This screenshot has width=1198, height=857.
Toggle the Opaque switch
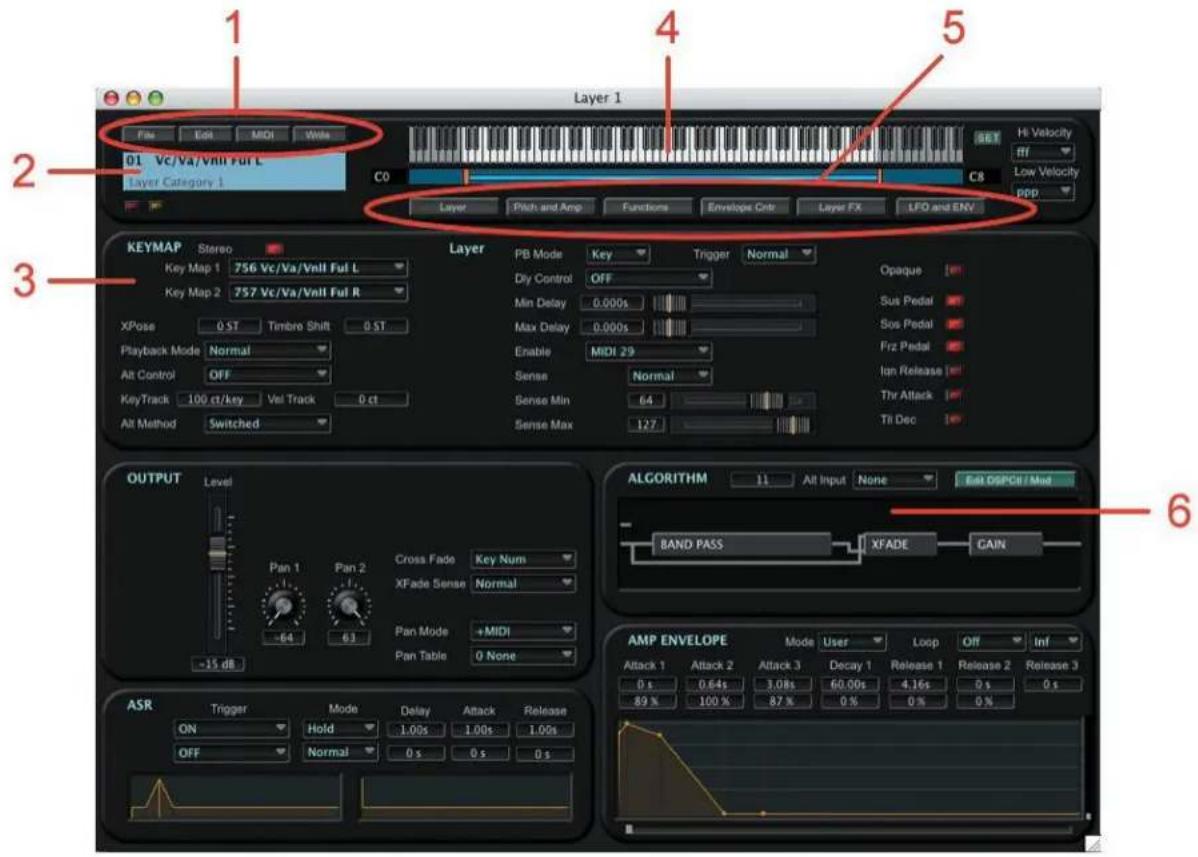pyautogui.click(x=954, y=270)
